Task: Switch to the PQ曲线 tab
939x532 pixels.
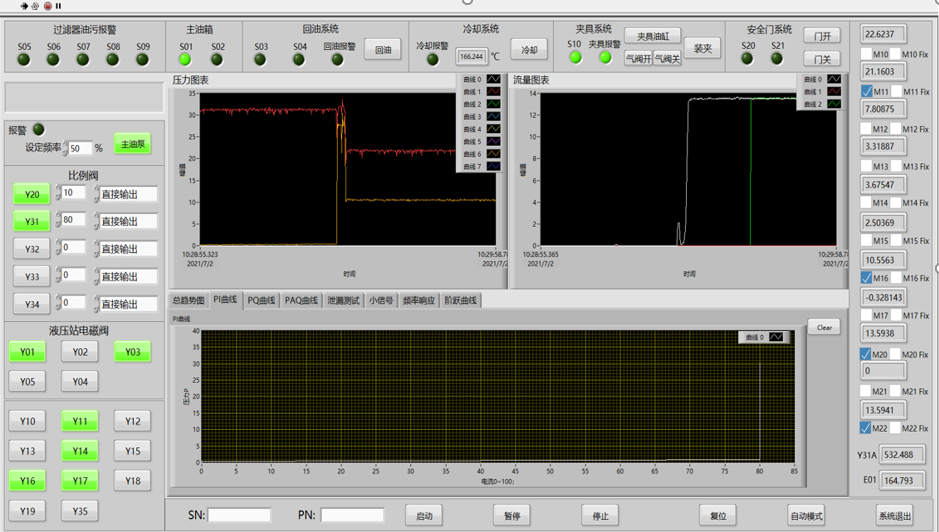Action: pyautogui.click(x=261, y=300)
